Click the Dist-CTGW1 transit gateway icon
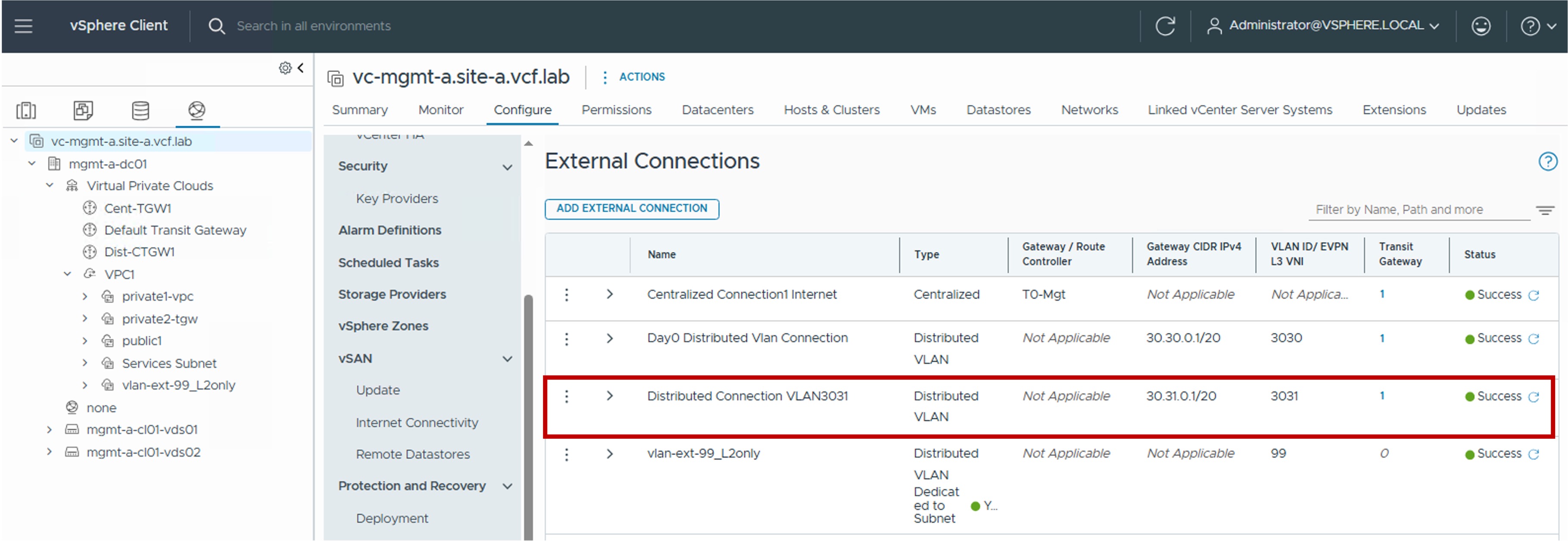The height and width of the screenshot is (541, 1568). coord(90,252)
